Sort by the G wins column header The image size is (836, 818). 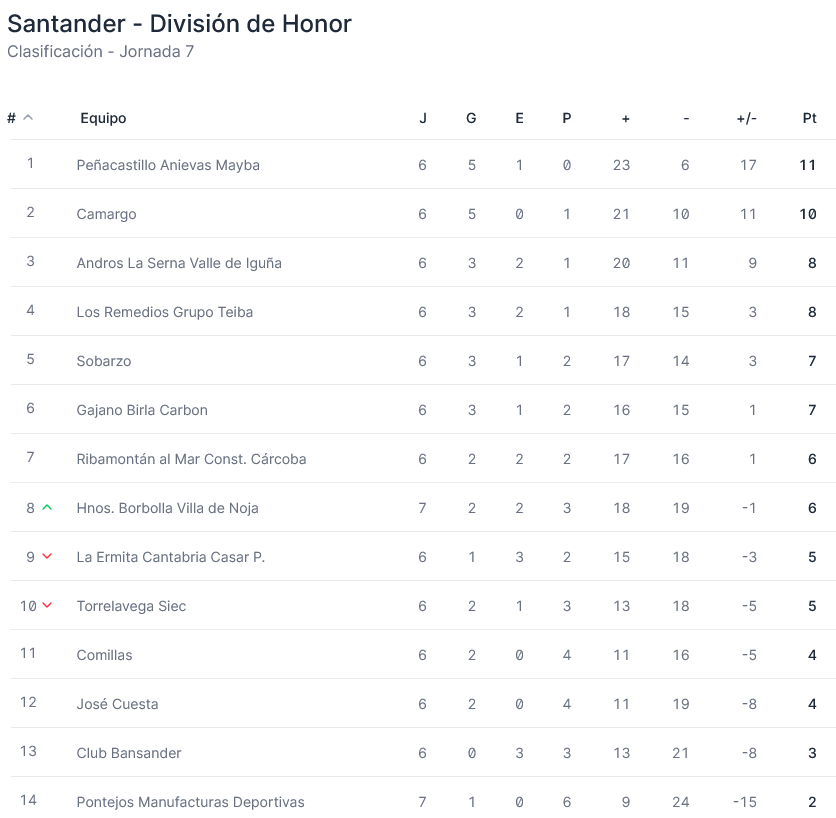click(x=471, y=118)
